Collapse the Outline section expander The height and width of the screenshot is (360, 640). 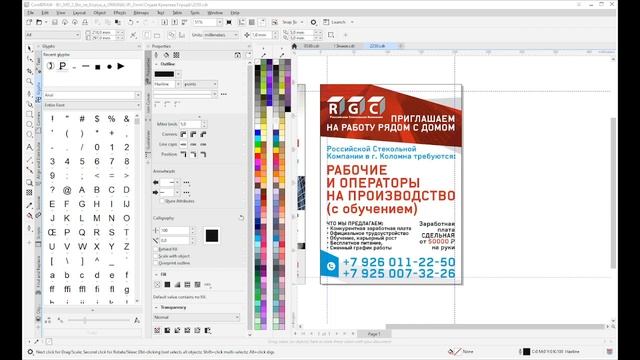[156, 64]
